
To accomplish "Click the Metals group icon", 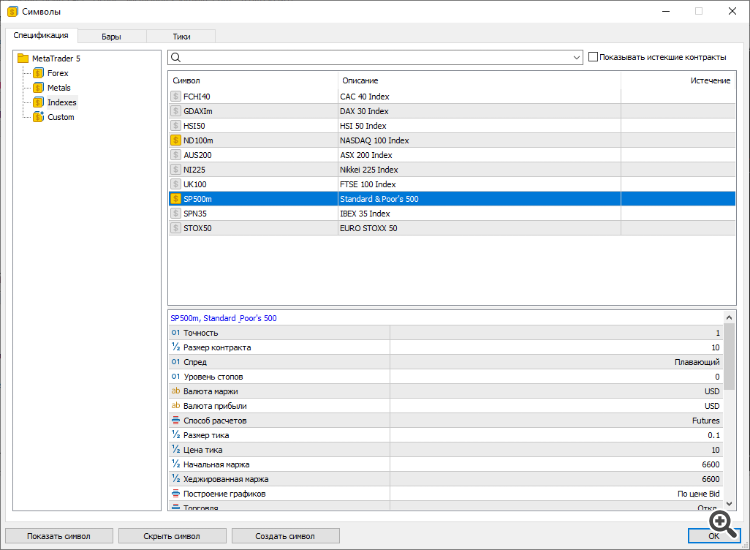I will tap(38, 88).
